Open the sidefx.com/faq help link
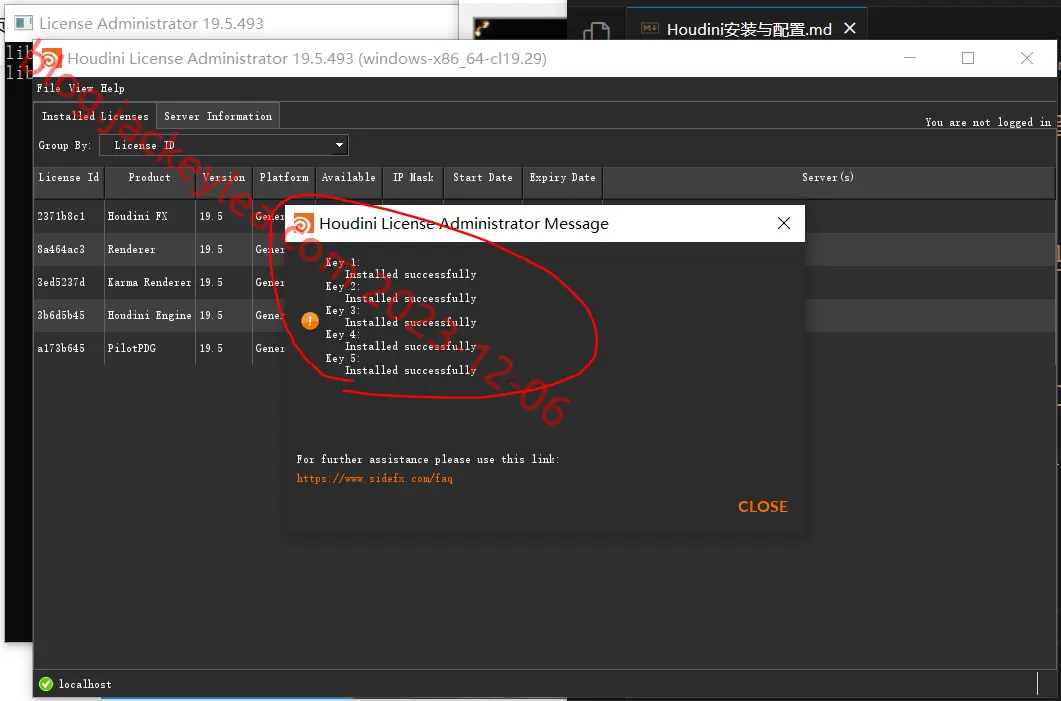Screen dimensions: 1061x701 375,478
